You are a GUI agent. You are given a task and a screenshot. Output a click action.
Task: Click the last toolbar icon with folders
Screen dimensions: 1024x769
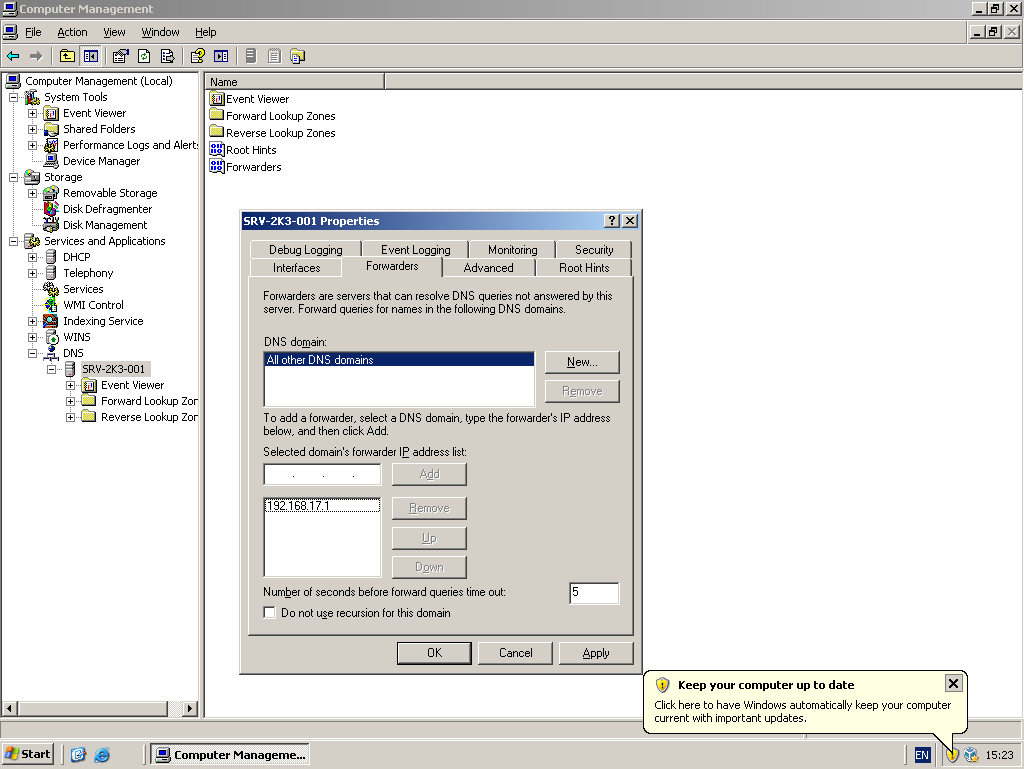pyautogui.click(x=298, y=56)
